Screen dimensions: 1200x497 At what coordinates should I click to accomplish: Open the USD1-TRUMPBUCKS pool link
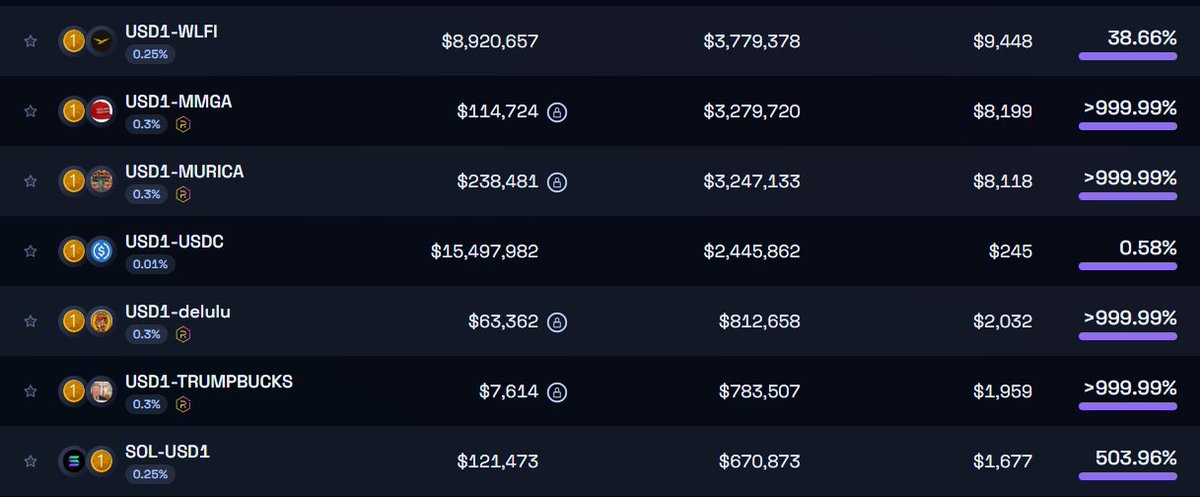(209, 381)
